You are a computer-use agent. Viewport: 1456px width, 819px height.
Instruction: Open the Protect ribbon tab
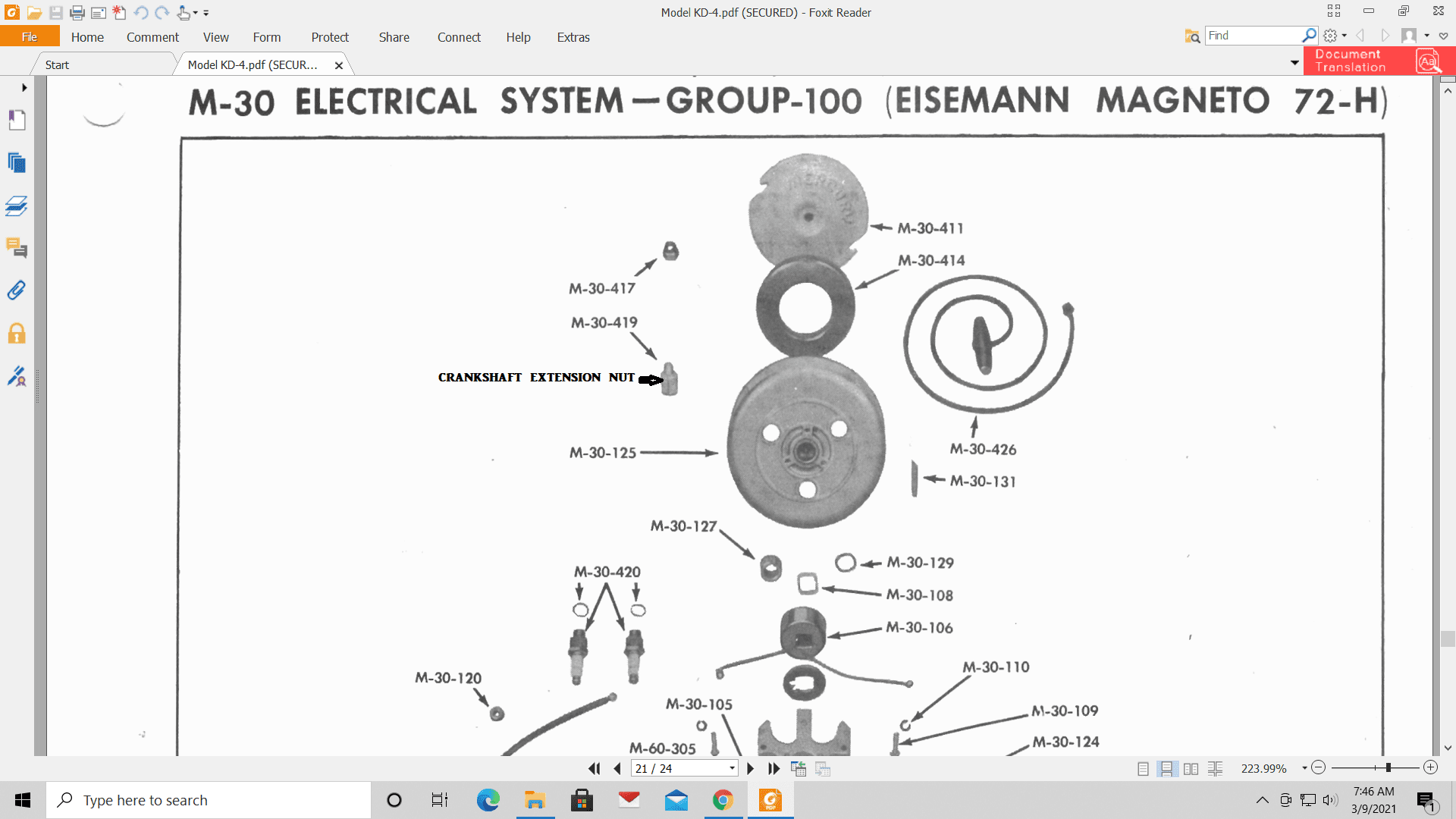(x=330, y=37)
